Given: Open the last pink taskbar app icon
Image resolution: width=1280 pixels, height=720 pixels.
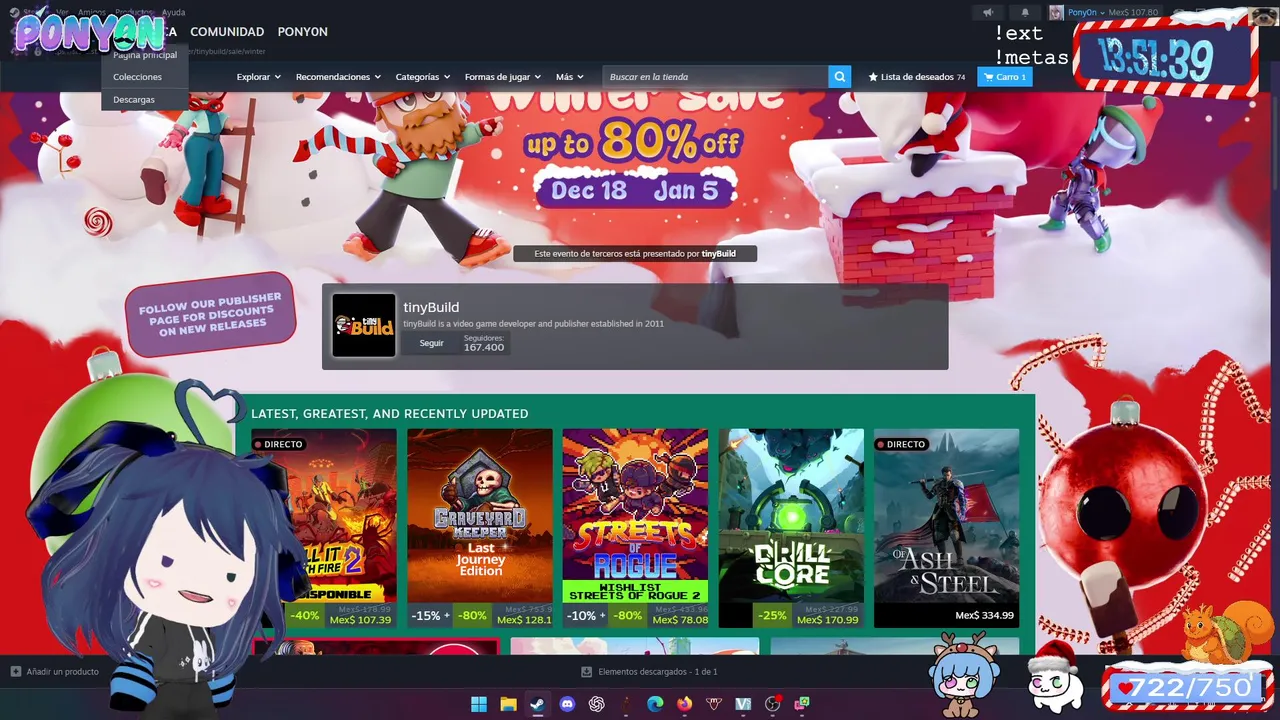Looking at the screenshot, I should pyautogui.click(x=802, y=704).
